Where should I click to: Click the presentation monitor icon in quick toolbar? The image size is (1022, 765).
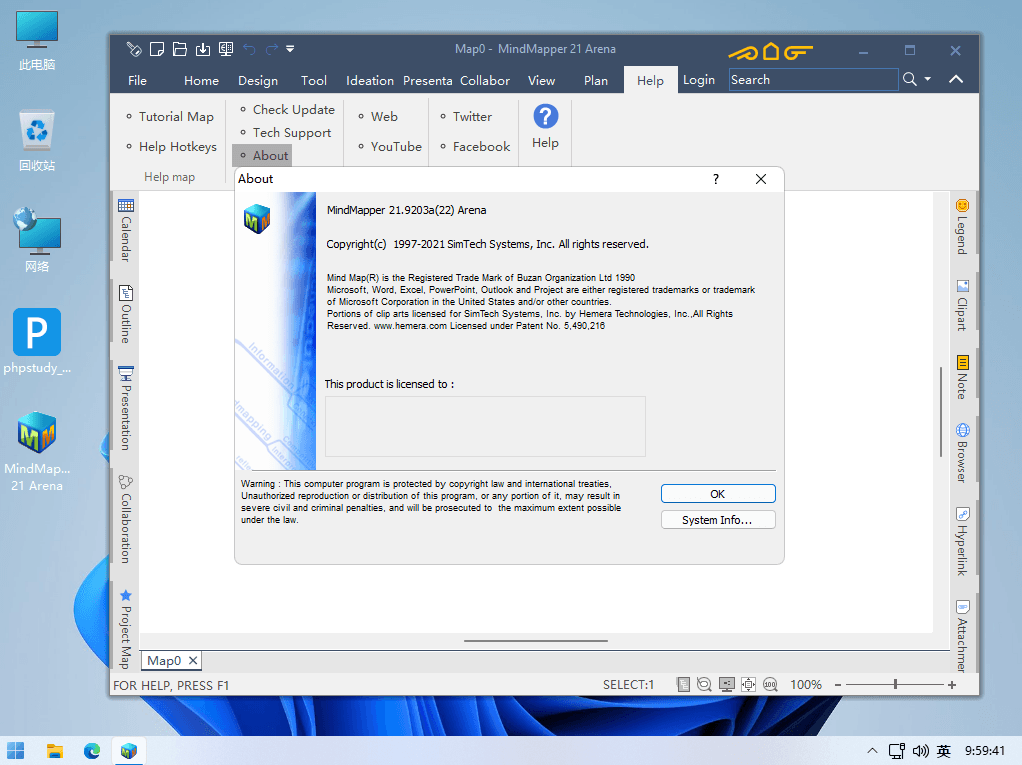click(226, 49)
